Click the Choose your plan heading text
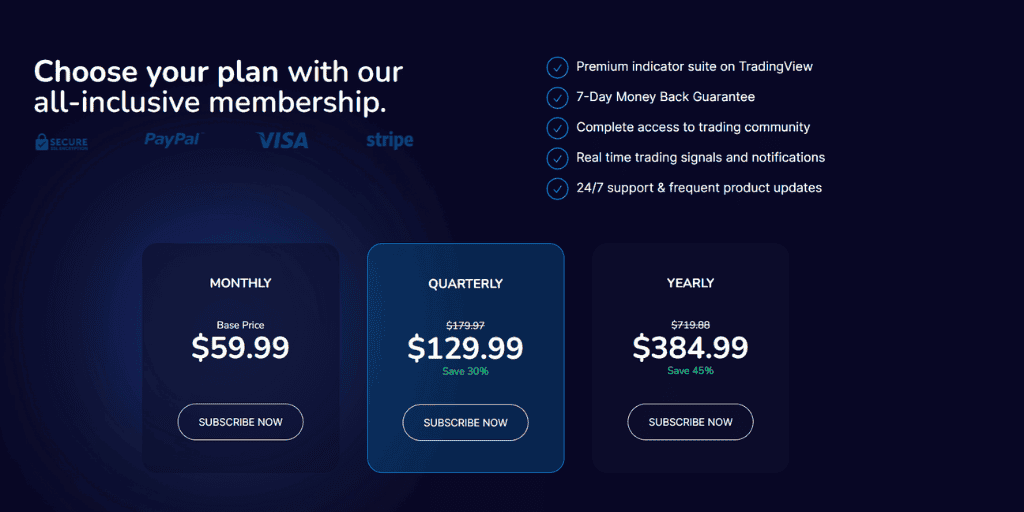1024x512 pixels. point(218,87)
